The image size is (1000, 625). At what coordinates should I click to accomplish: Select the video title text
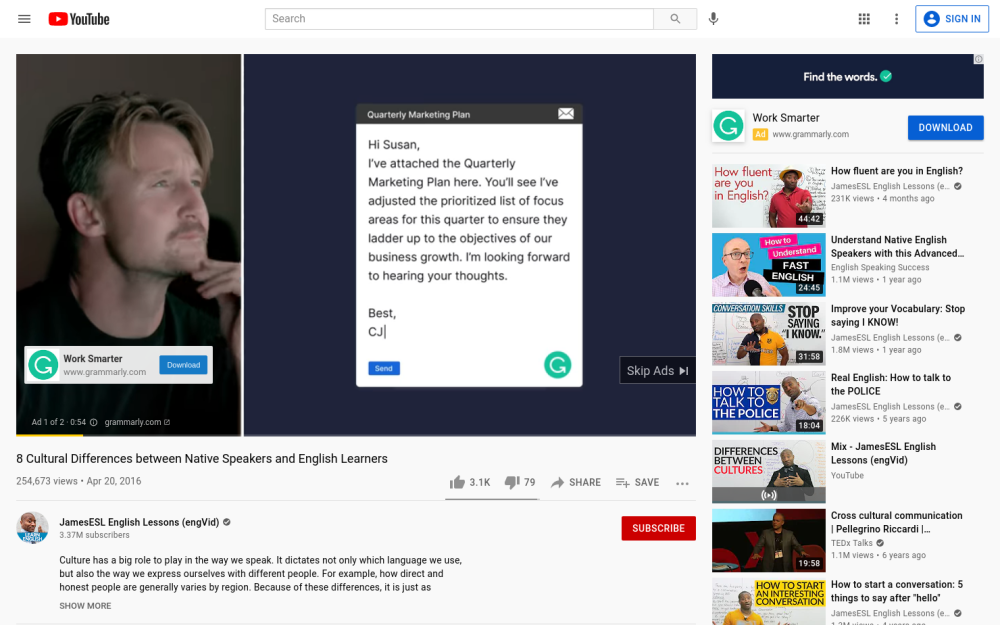click(x=202, y=459)
